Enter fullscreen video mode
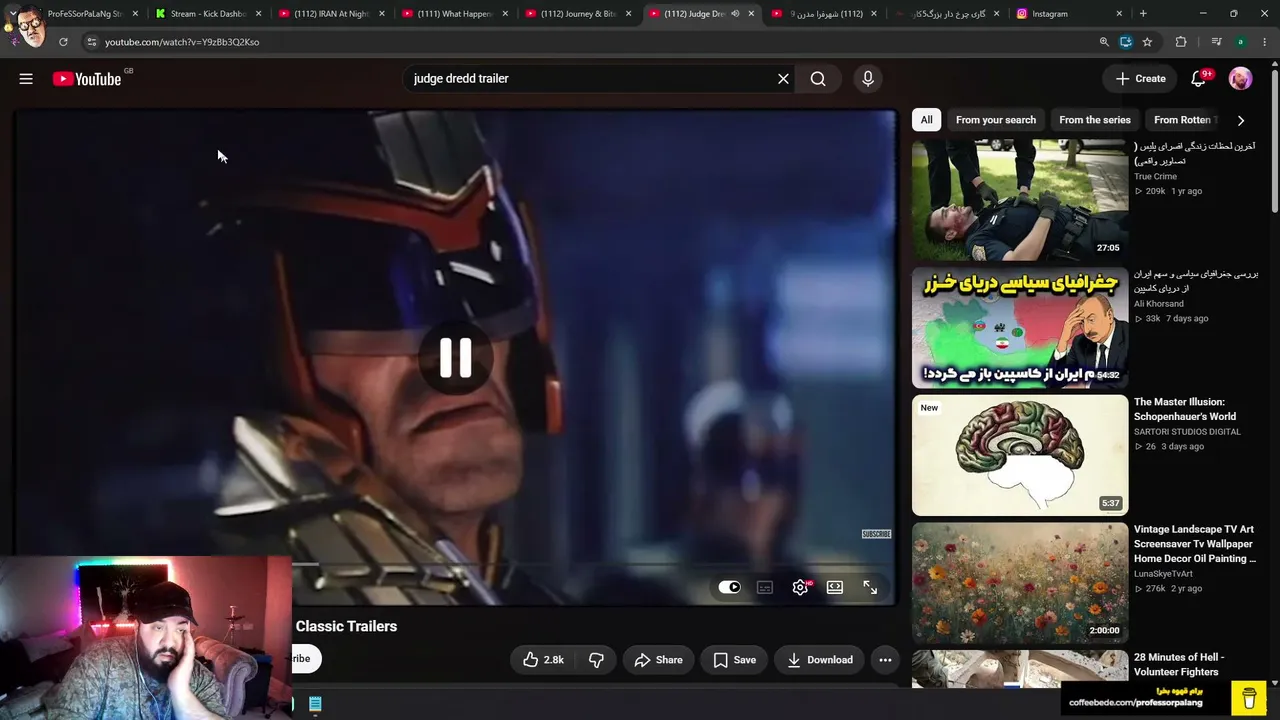The image size is (1280, 720). [870, 587]
